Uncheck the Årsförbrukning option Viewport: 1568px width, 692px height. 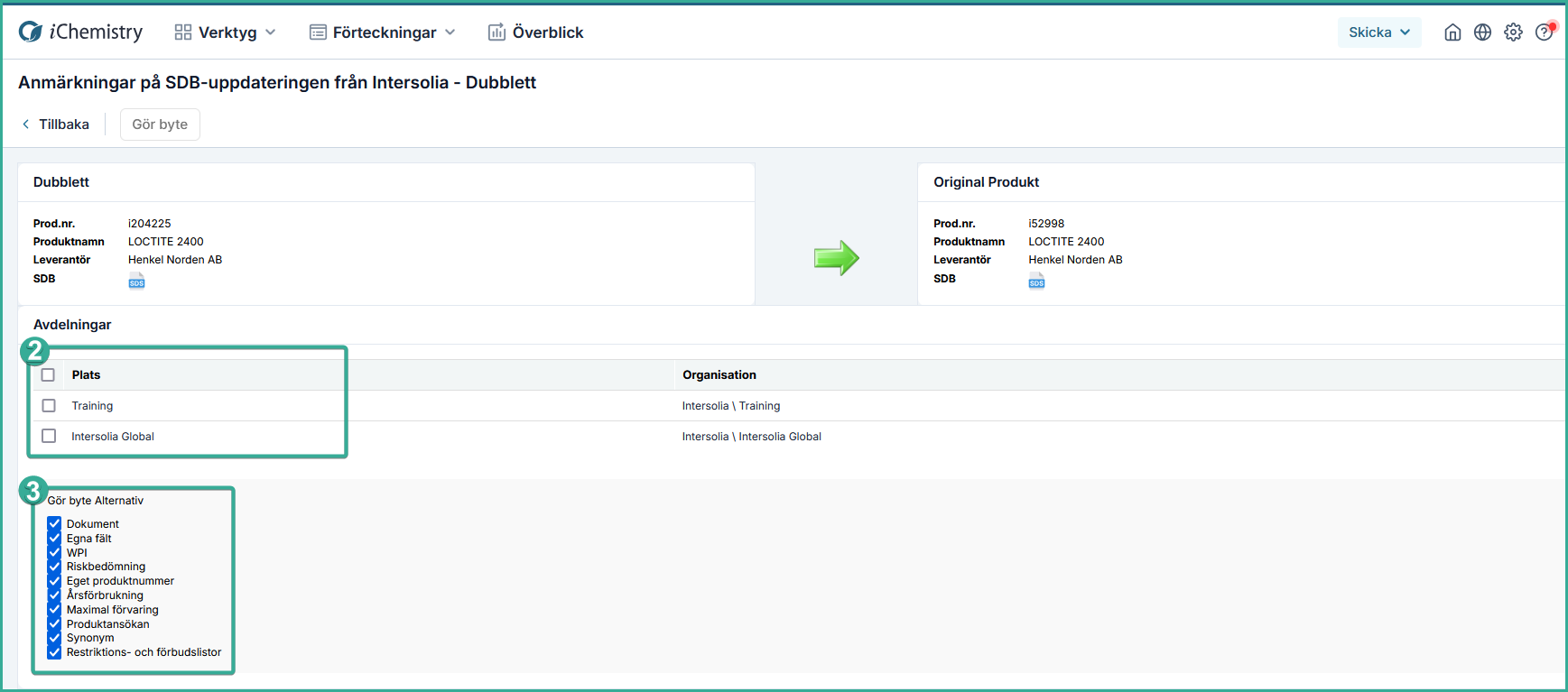point(54,595)
